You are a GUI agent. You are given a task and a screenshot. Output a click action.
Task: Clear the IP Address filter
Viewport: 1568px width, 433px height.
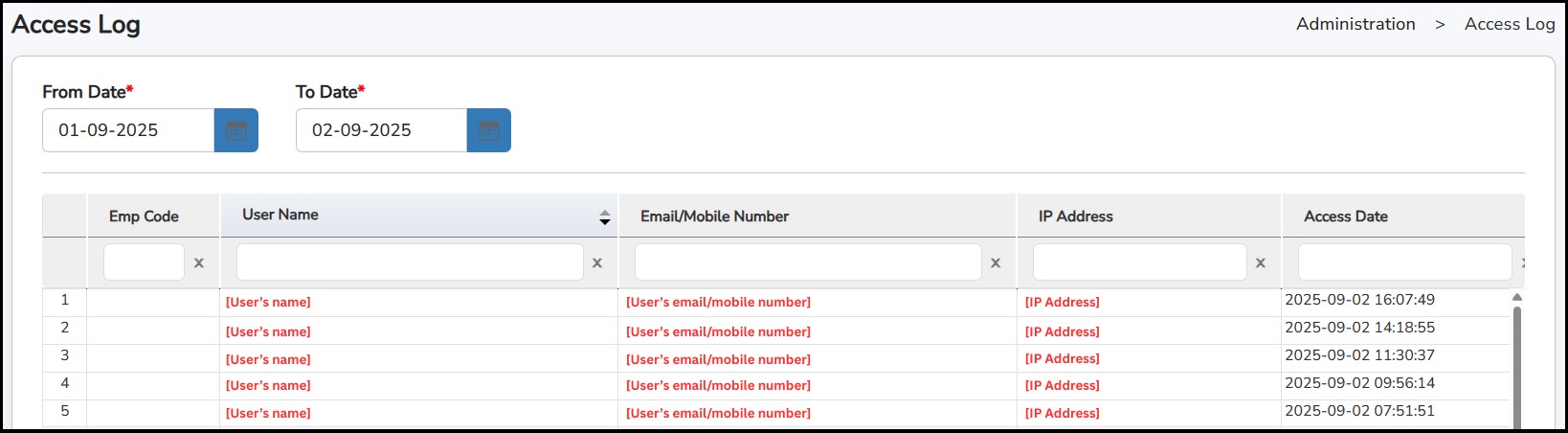[x=1261, y=262]
